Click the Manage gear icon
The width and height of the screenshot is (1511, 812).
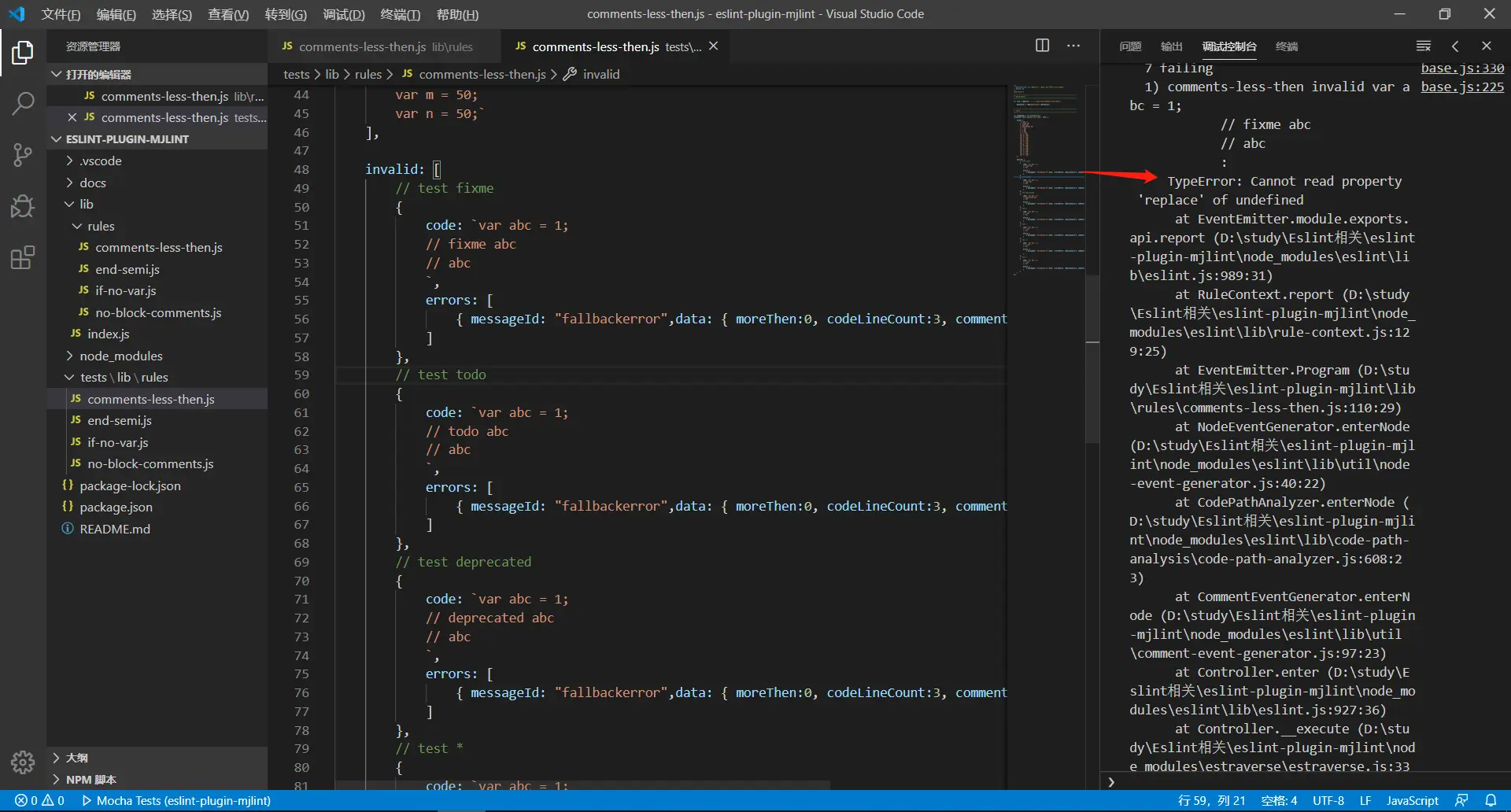point(23,762)
